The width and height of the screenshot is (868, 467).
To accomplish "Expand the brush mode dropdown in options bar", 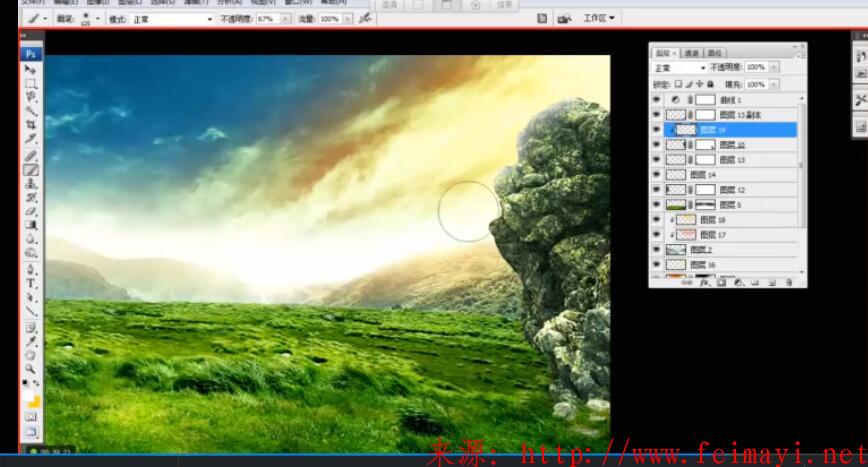I will (x=172, y=19).
